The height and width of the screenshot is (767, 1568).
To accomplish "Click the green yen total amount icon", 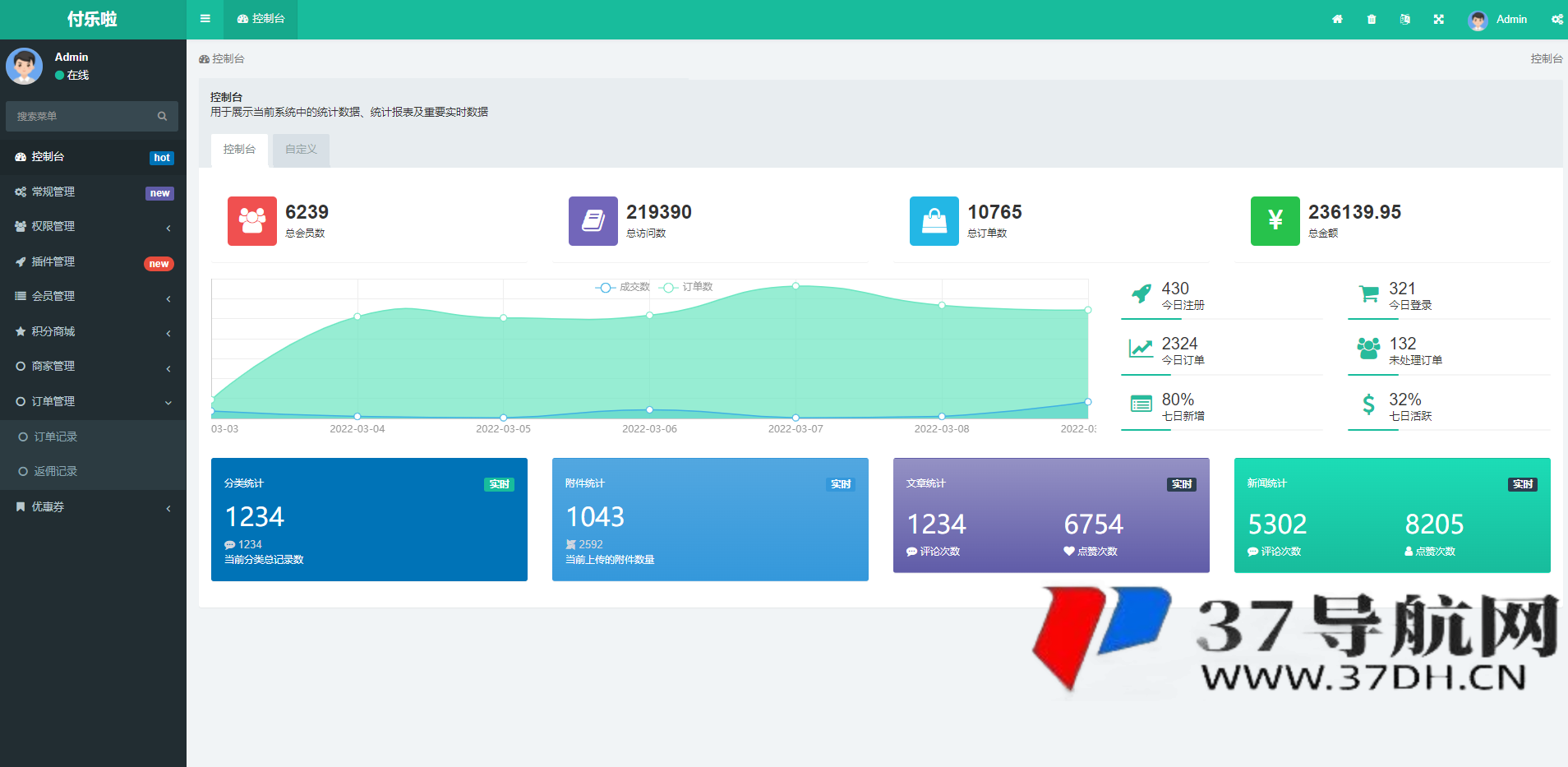I will tap(1275, 220).
